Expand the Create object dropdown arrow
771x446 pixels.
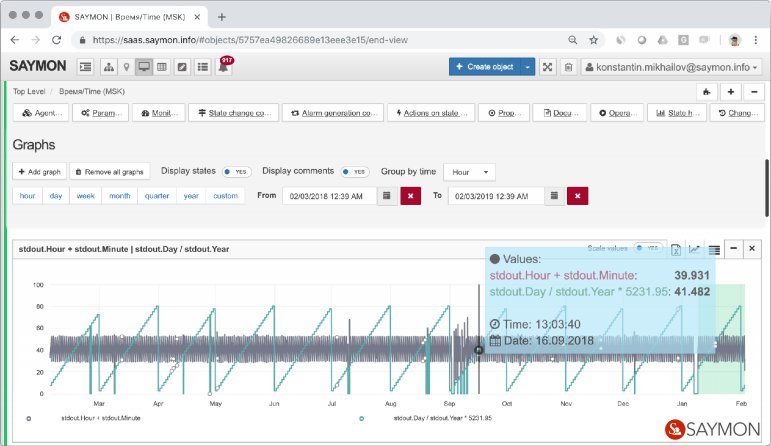pyautogui.click(x=527, y=67)
